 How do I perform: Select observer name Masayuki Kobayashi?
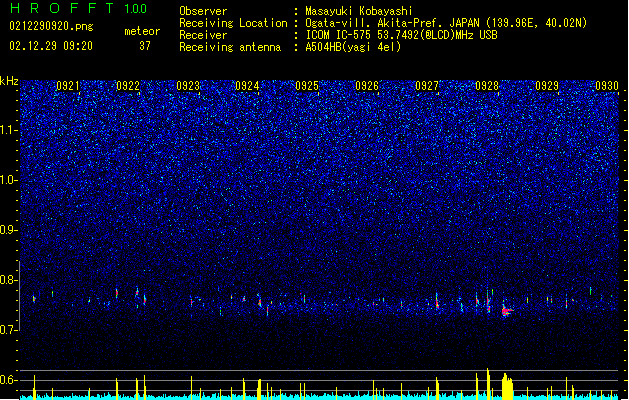[359, 11]
